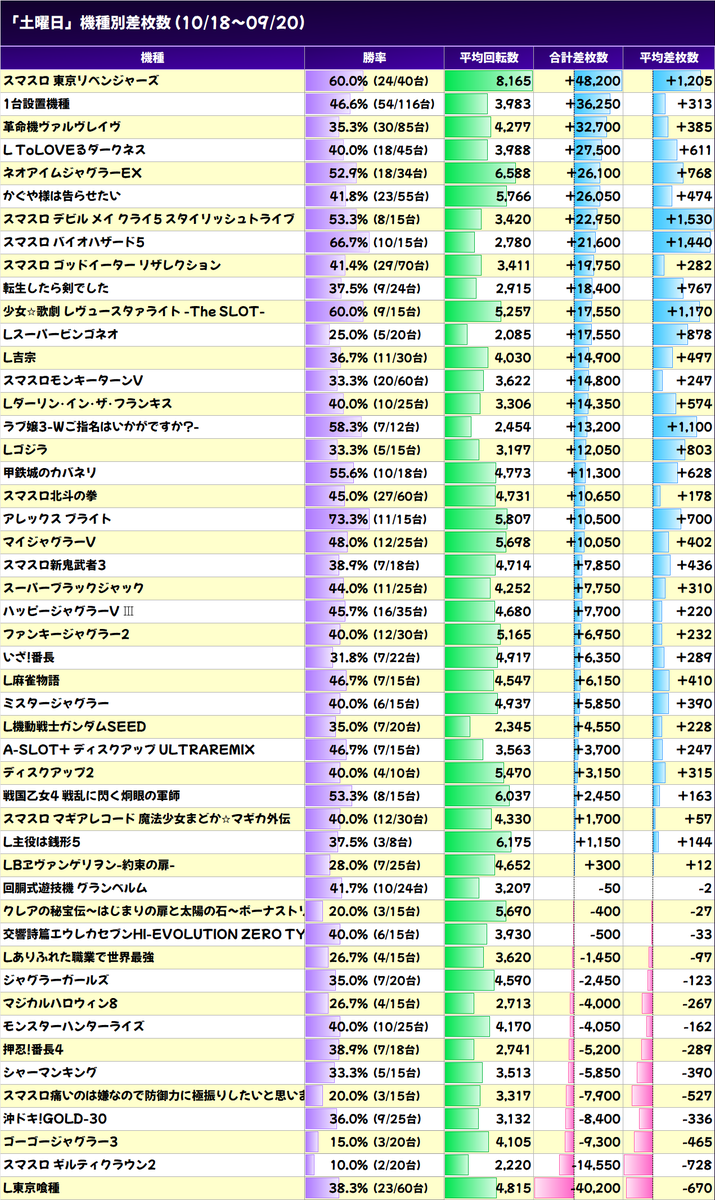Image resolution: width=715 pixels, height=1200 pixels.
Task: Click total difference -40,200
Action: (594, 1188)
